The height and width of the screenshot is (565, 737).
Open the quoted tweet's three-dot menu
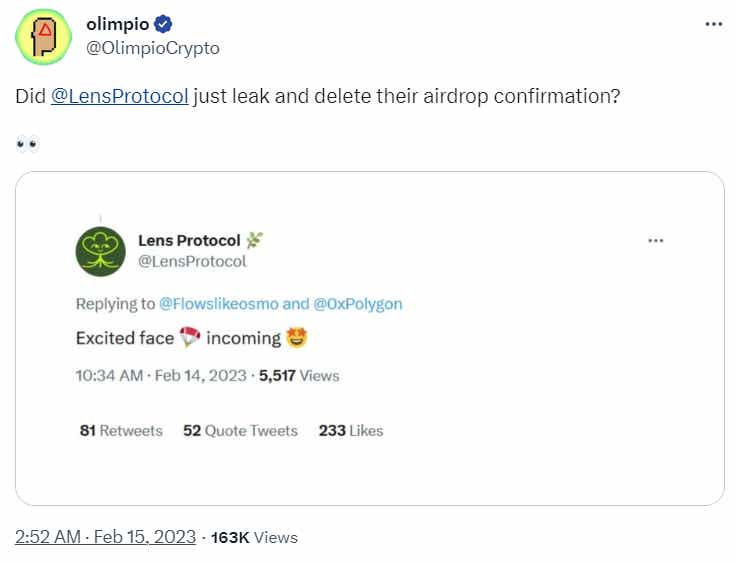click(656, 241)
